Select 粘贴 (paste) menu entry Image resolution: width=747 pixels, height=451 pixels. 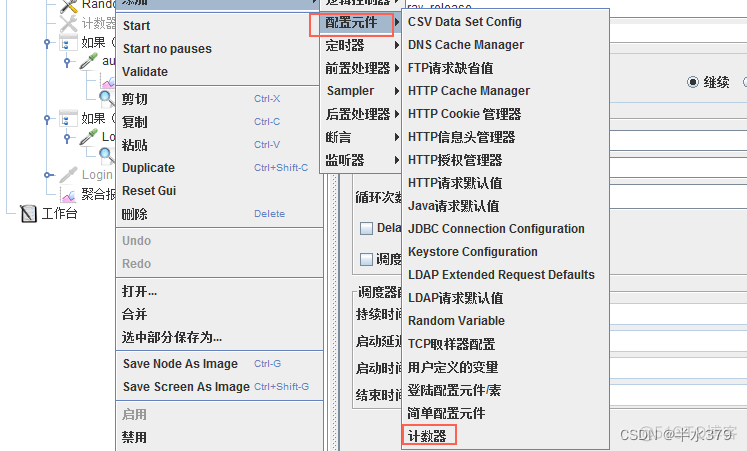tap(219, 144)
